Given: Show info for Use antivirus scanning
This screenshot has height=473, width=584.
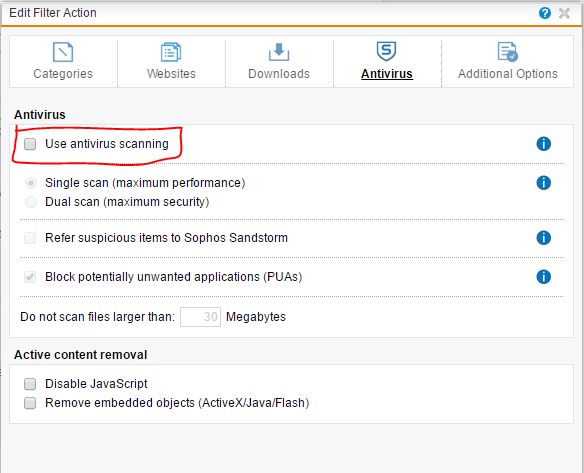Looking at the screenshot, I should [543, 144].
